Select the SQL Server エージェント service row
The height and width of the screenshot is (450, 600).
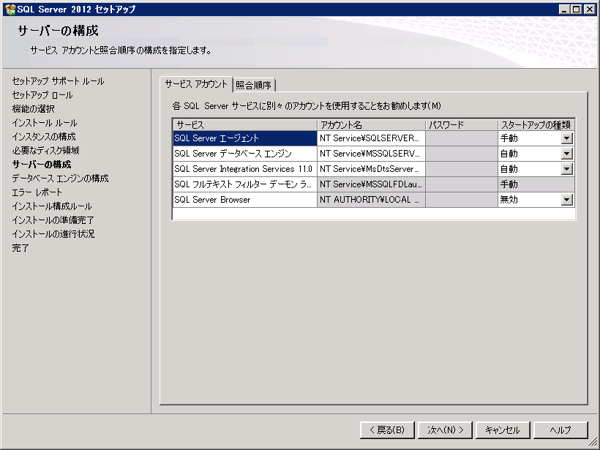point(245,138)
